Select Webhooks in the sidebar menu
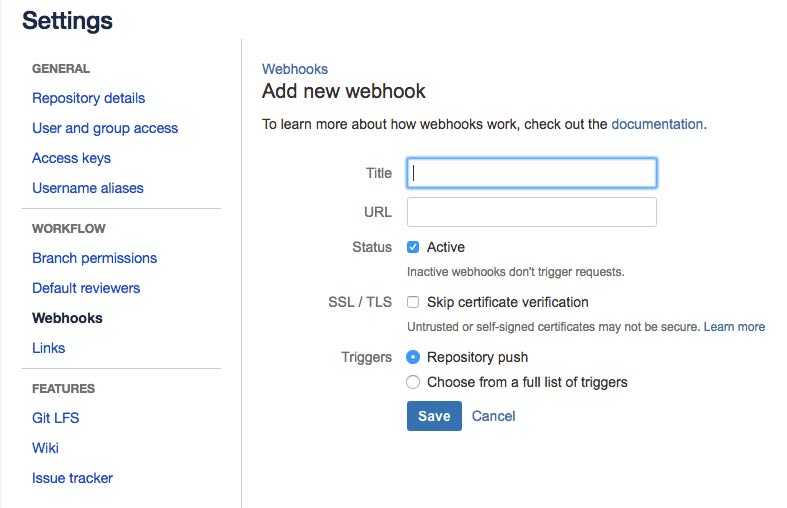Viewport: 787px width, 508px height. tap(67, 318)
